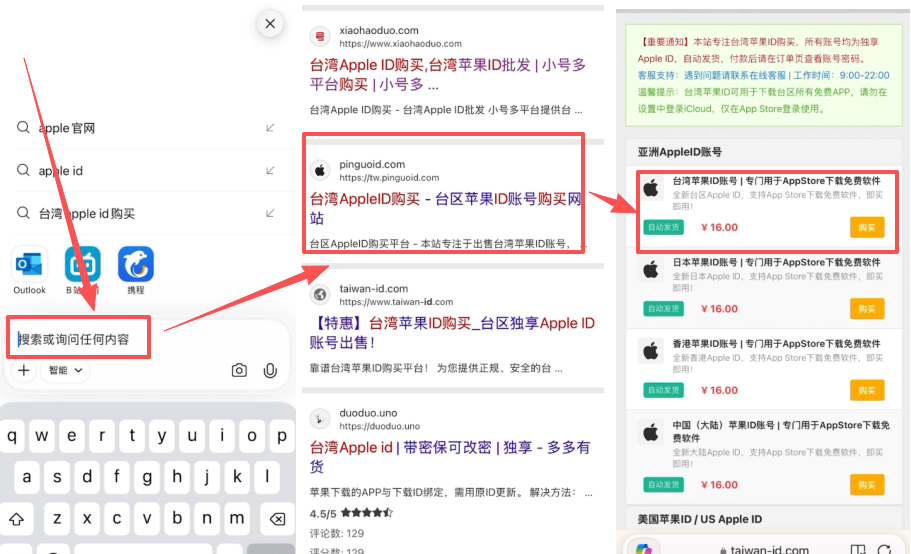Click the 自动发货 tag on the 日本苹果ID card
Image resolution: width=911 pixels, height=554 pixels.
(663, 309)
